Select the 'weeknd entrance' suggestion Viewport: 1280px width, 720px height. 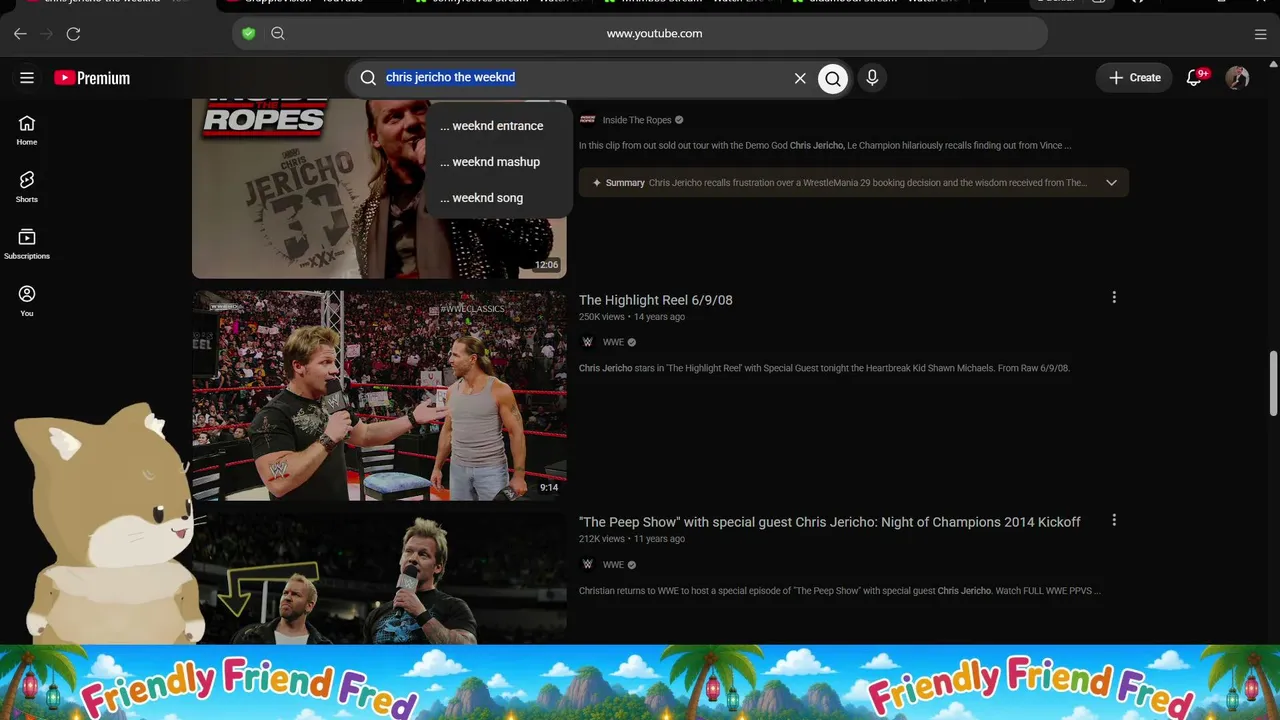[499, 126]
